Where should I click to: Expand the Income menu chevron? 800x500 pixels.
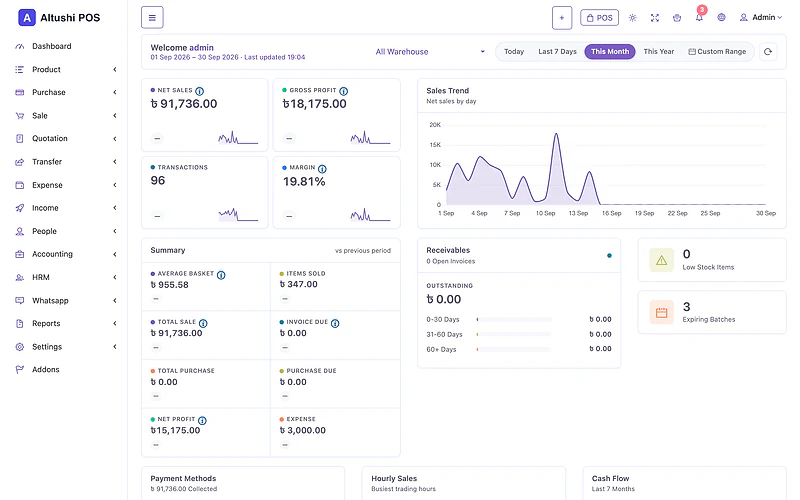coord(115,208)
